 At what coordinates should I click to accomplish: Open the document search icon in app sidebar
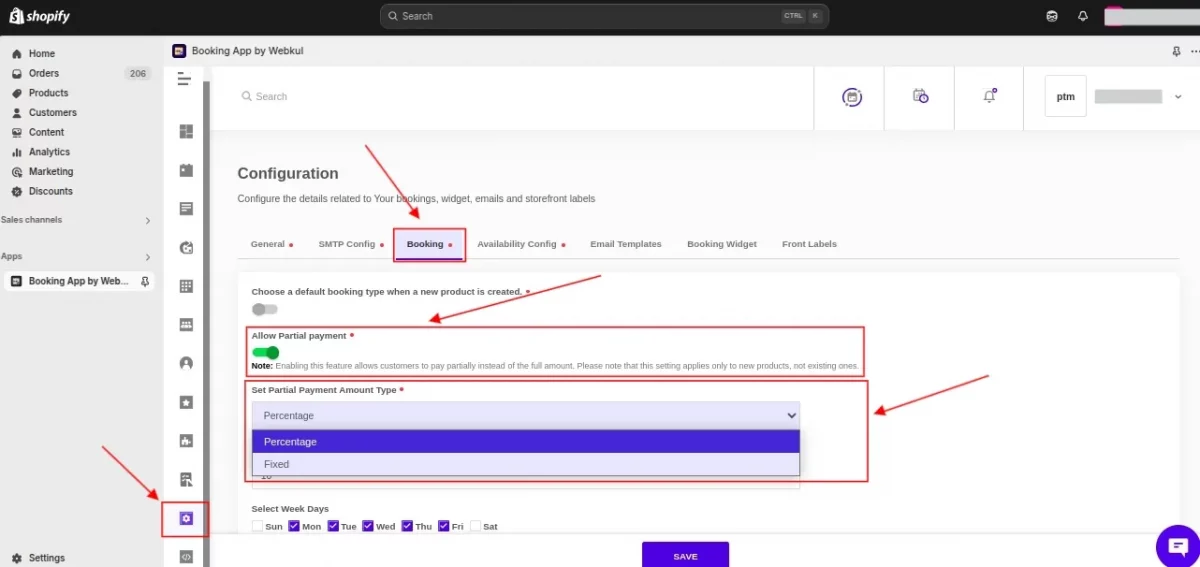(x=186, y=479)
